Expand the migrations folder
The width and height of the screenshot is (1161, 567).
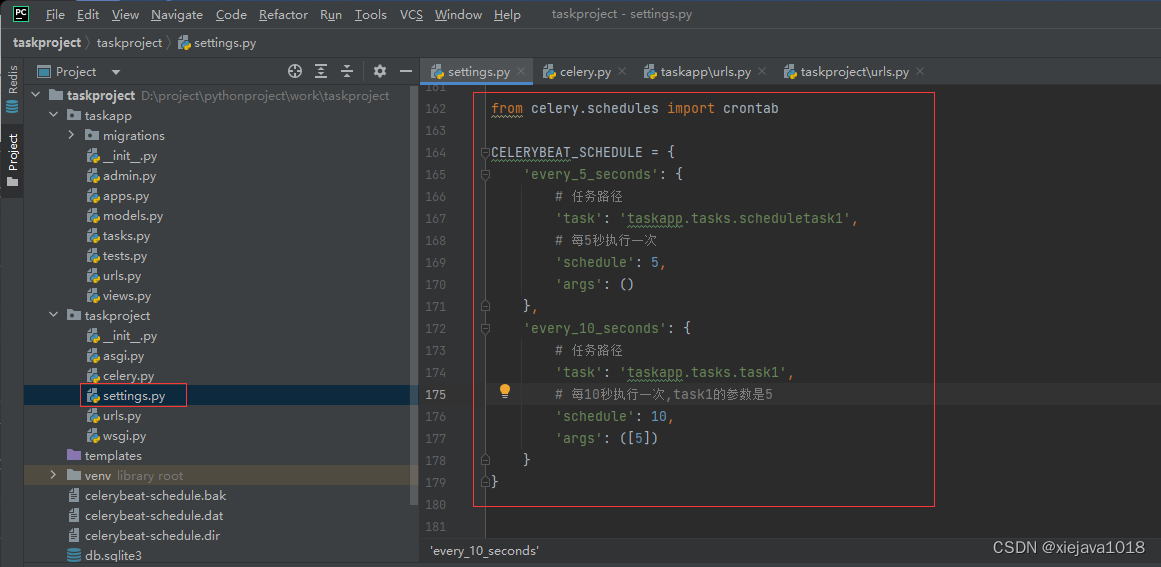coord(72,135)
